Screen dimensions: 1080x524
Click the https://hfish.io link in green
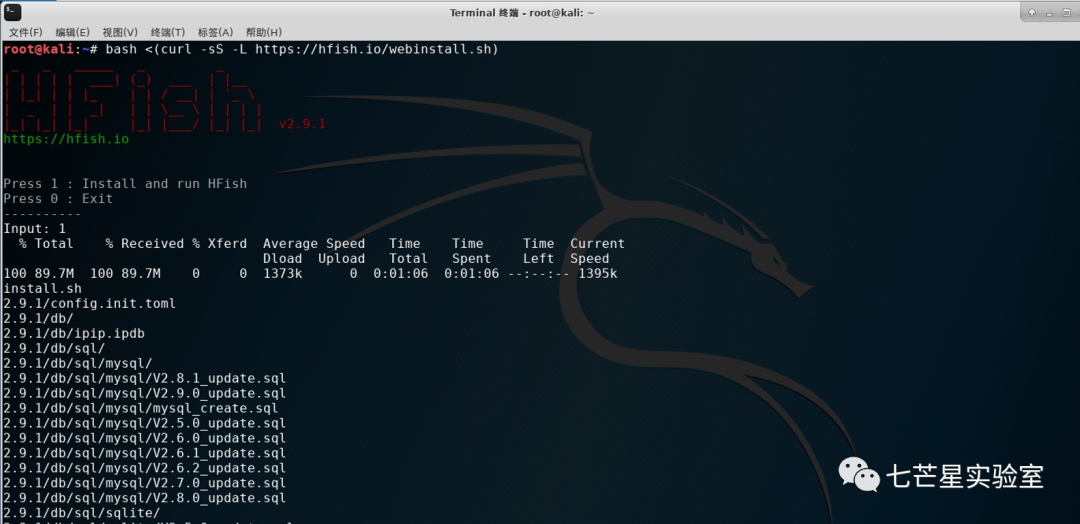coord(66,139)
